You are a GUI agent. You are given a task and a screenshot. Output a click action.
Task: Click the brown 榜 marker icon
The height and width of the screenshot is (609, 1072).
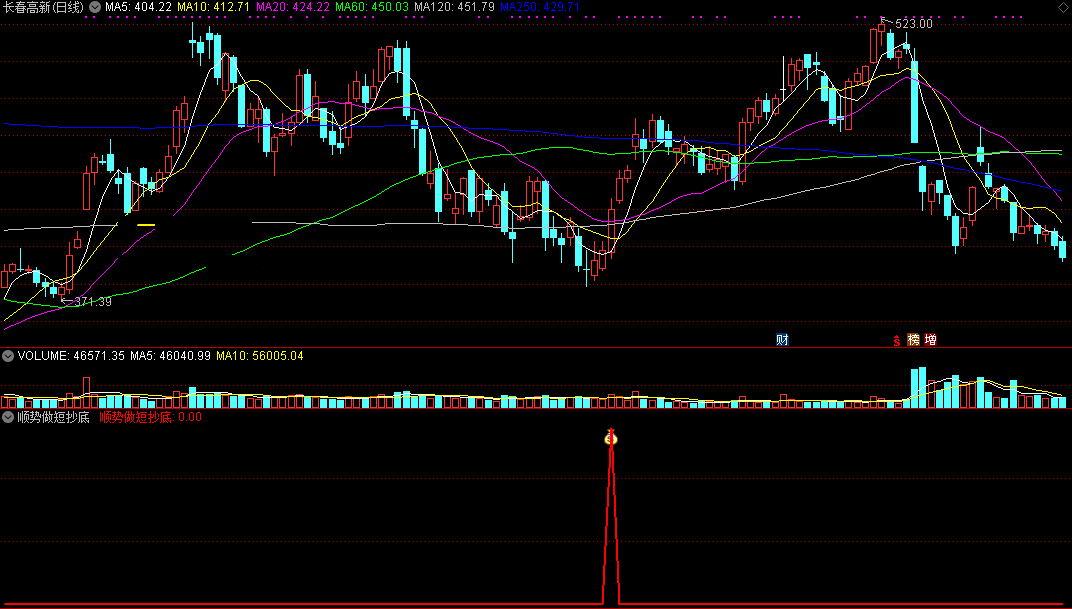[x=913, y=340]
